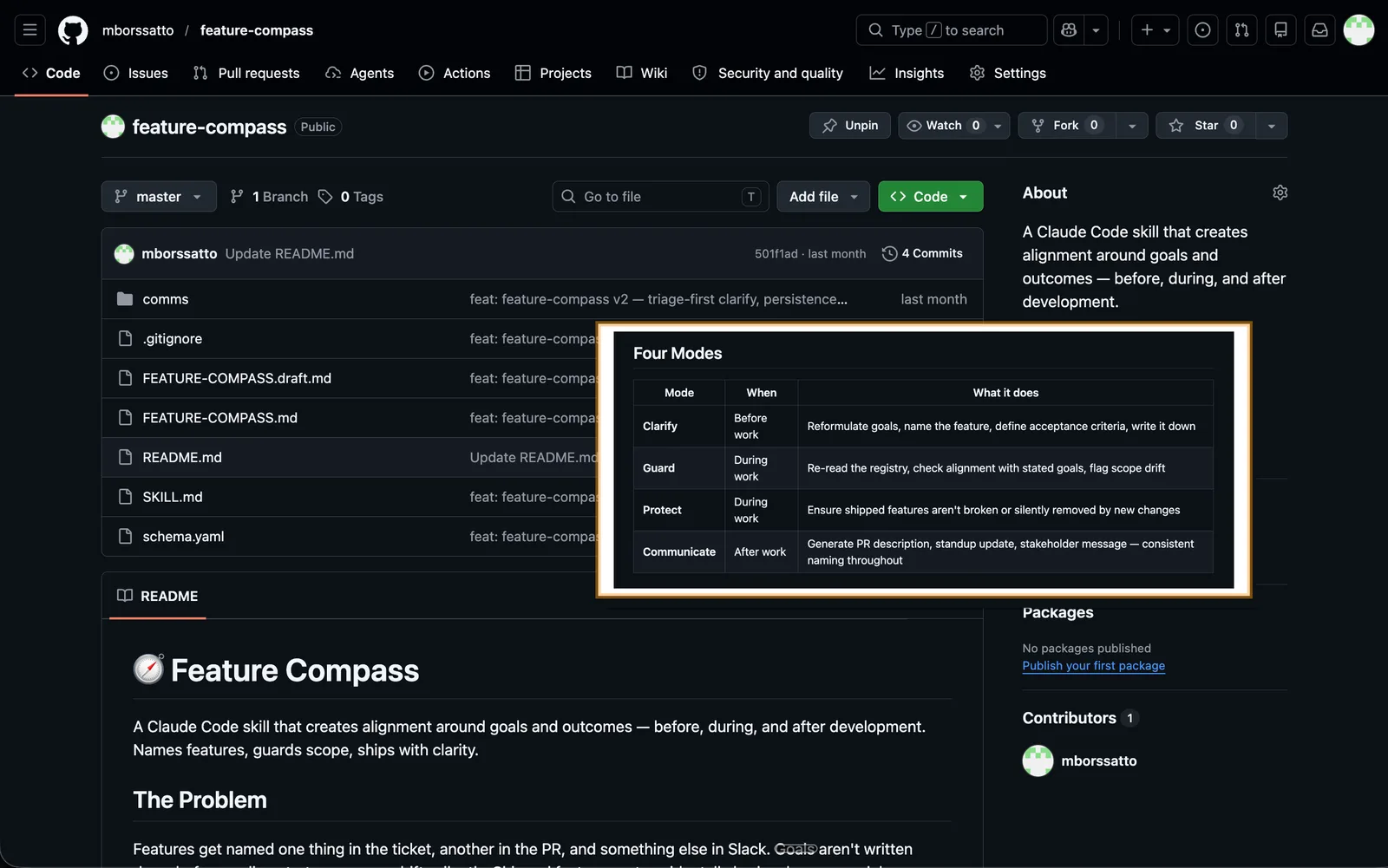Click Publish your first package link
This screenshot has height=868, width=1388.
click(x=1093, y=666)
